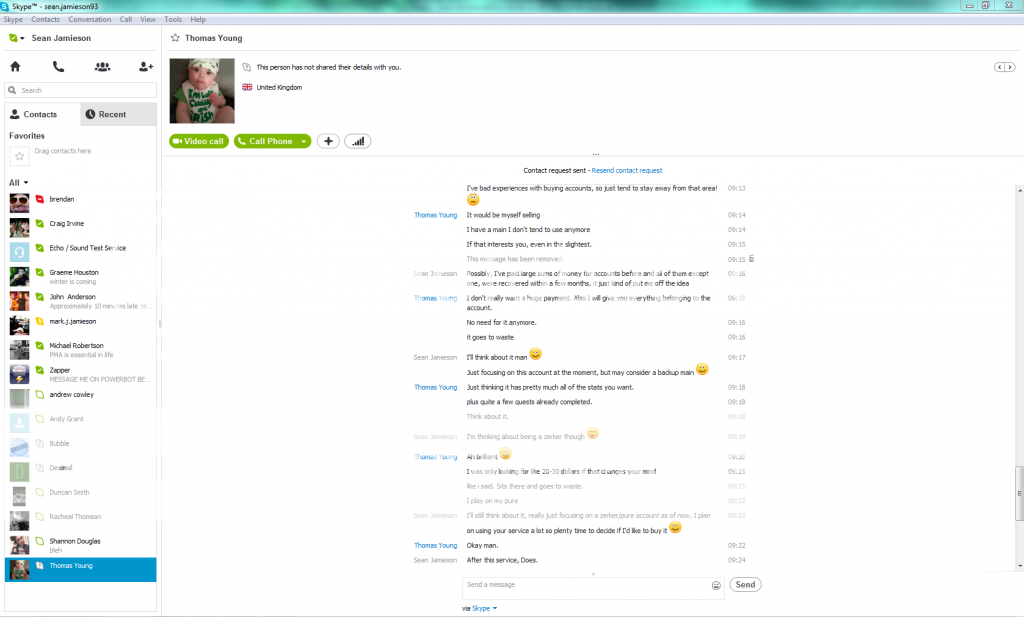Screen dimensions: 1024x617
Task: Open the Conversation menu
Action: pos(89,19)
